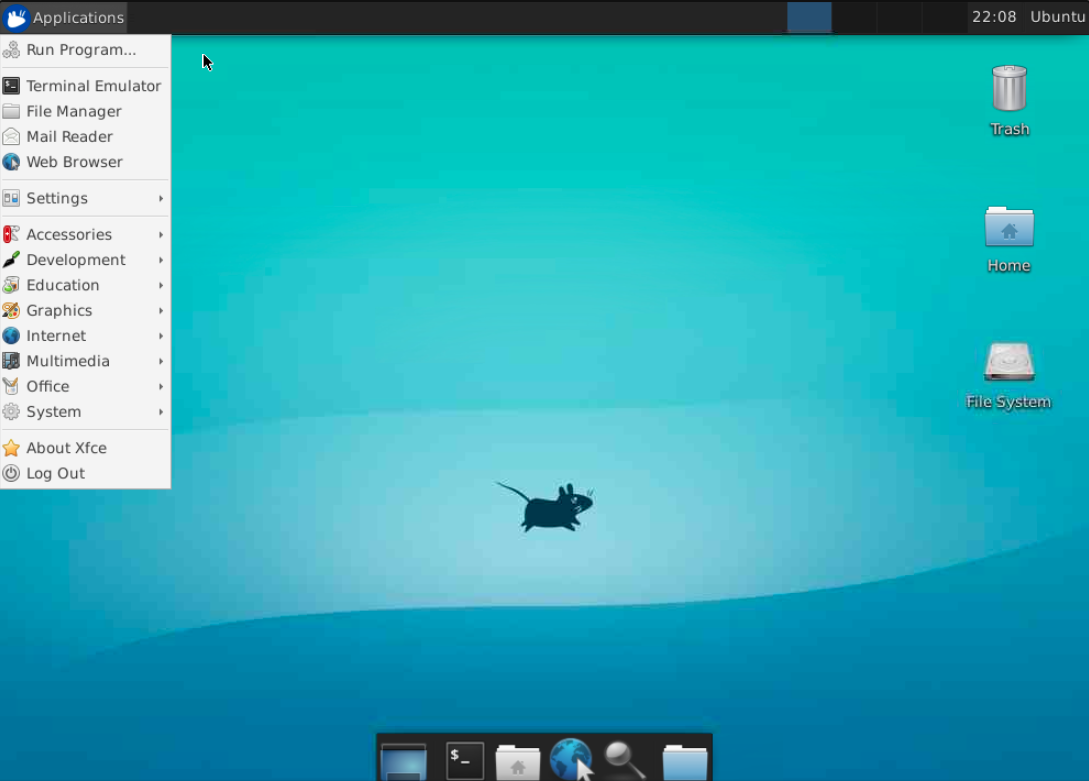Image resolution: width=1089 pixels, height=781 pixels.
Task: Open the Development submenu
Action: pos(85,260)
